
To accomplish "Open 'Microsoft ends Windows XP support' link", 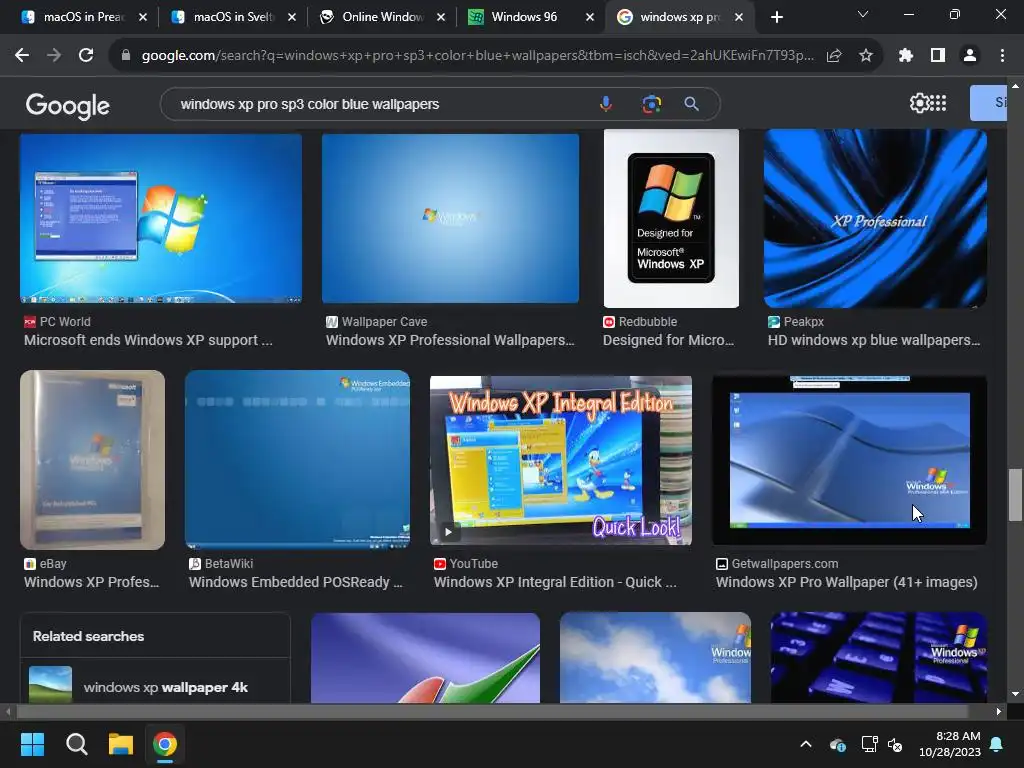I will pyautogui.click(x=148, y=340).
